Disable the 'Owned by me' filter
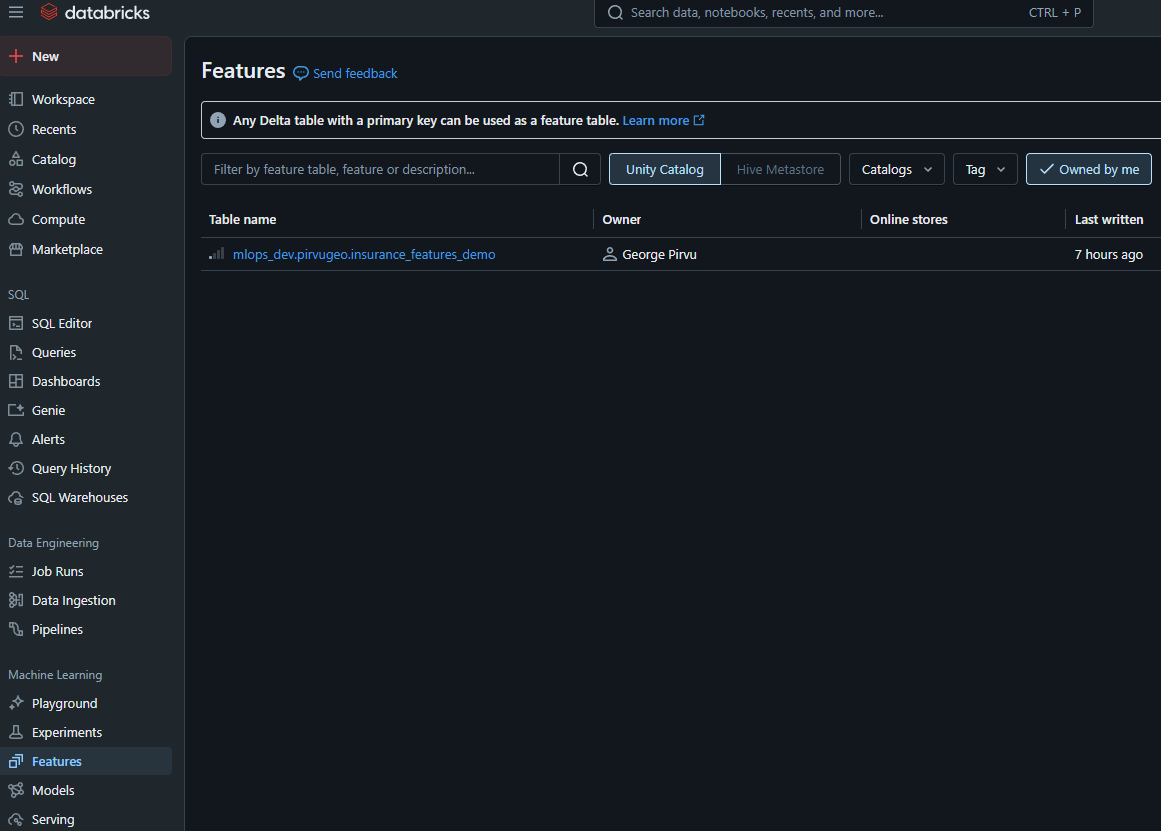The height and width of the screenshot is (831, 1161). click(x=1088, y=169)
